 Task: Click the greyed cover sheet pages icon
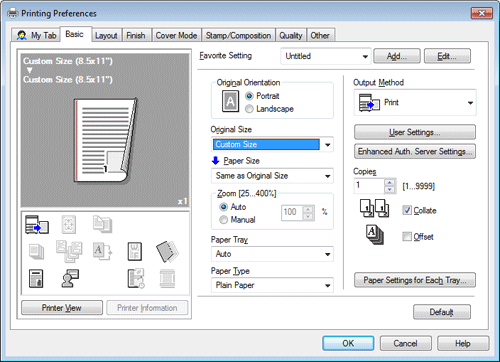[102, 224]
